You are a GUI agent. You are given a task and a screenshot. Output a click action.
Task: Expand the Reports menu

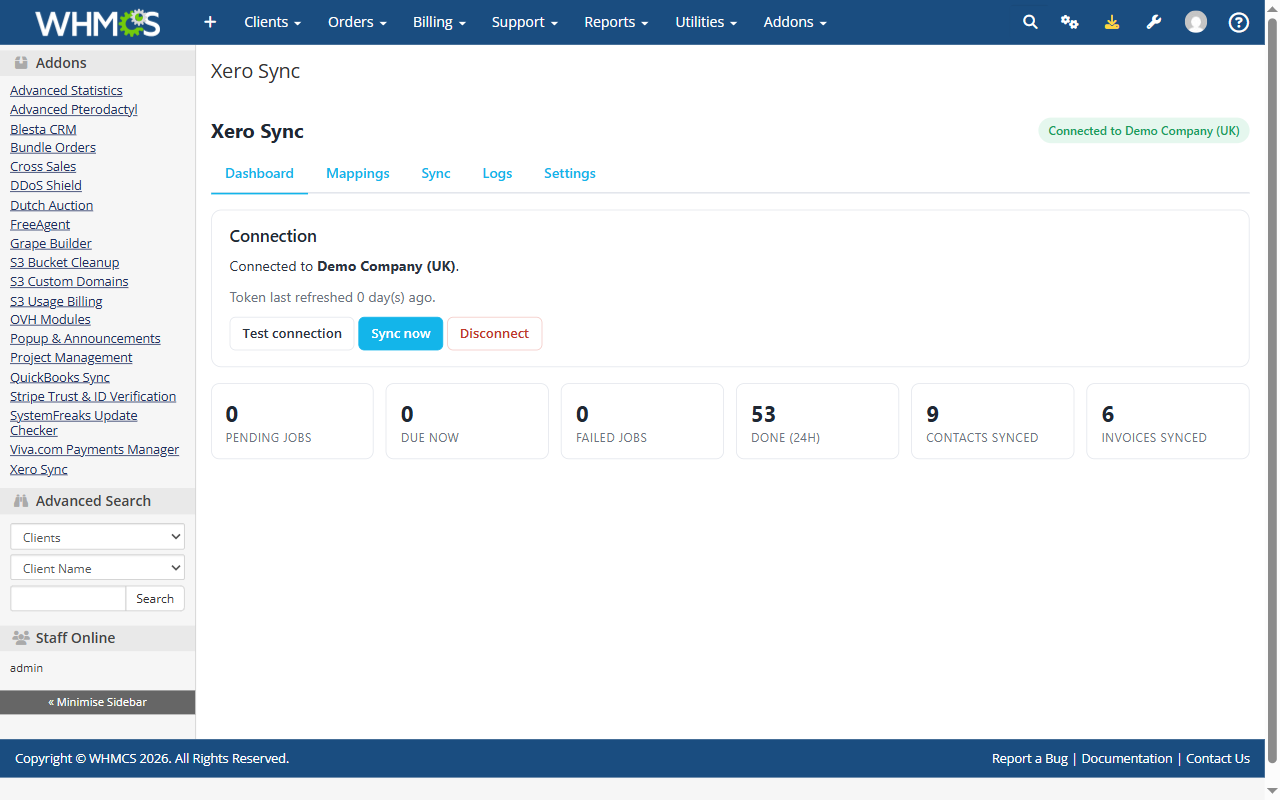(616, 22)
